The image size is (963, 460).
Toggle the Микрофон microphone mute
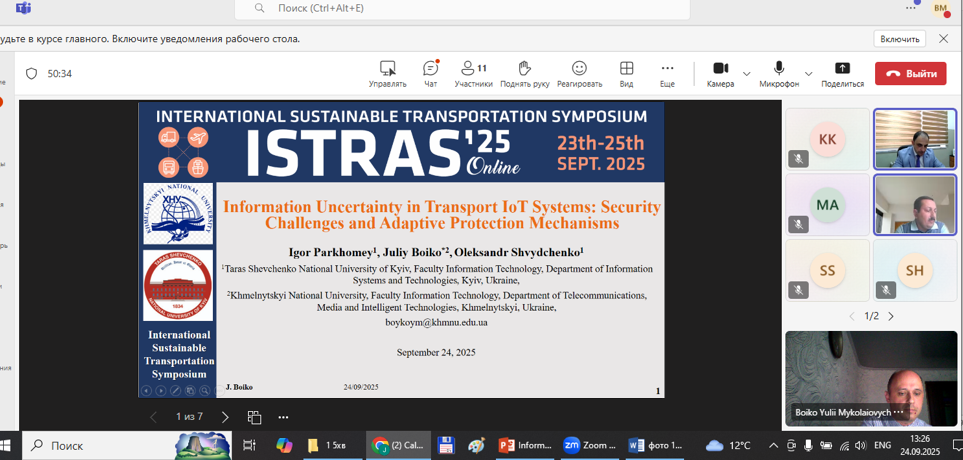pyautogui.click(x=779, y=73)
